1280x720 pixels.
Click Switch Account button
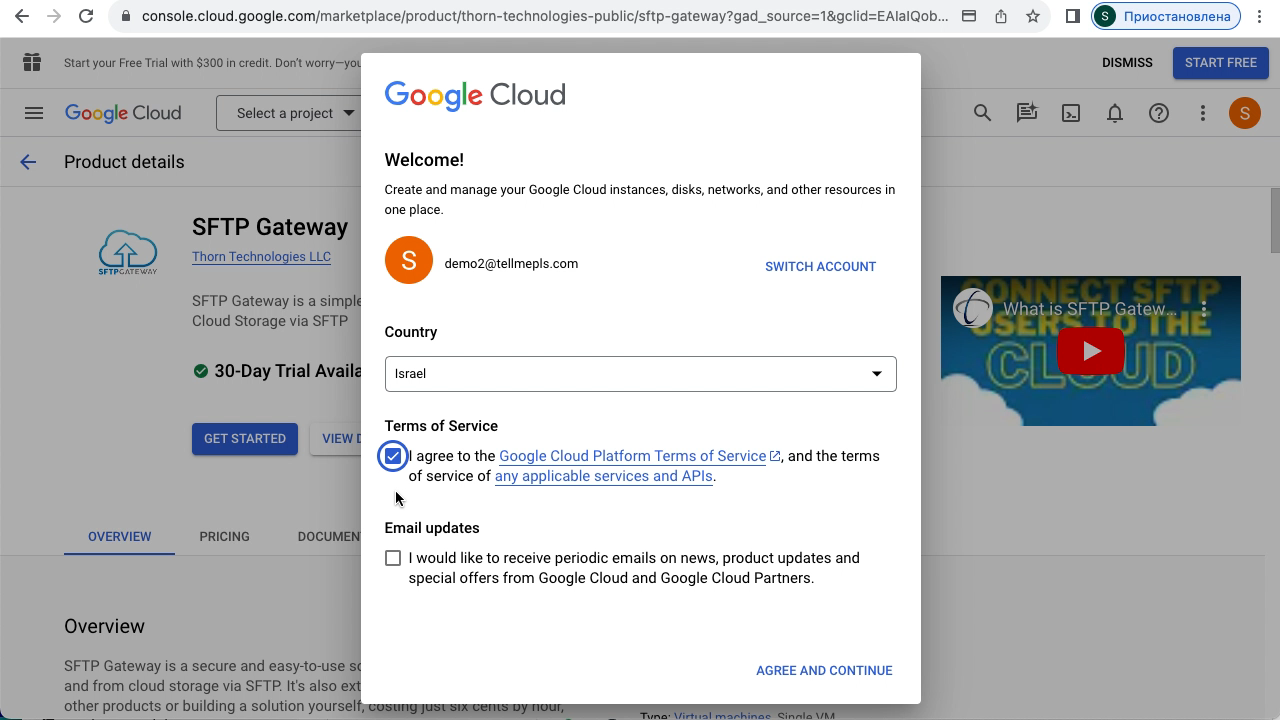(820, 266)
